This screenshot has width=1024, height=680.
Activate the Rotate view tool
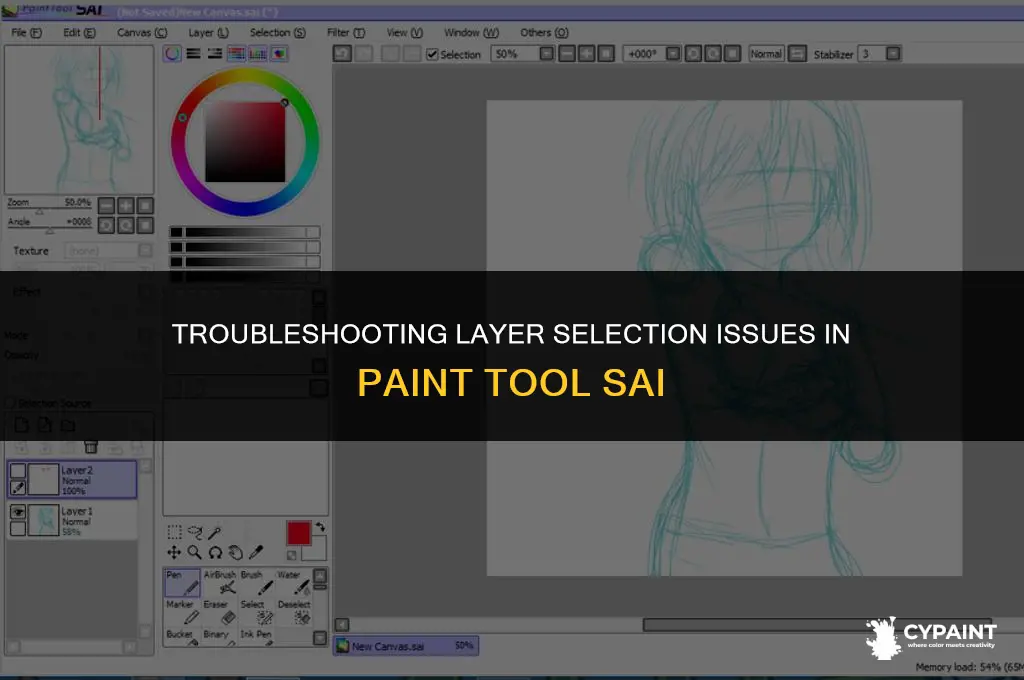pyautogui.click(x=215, y=553)
